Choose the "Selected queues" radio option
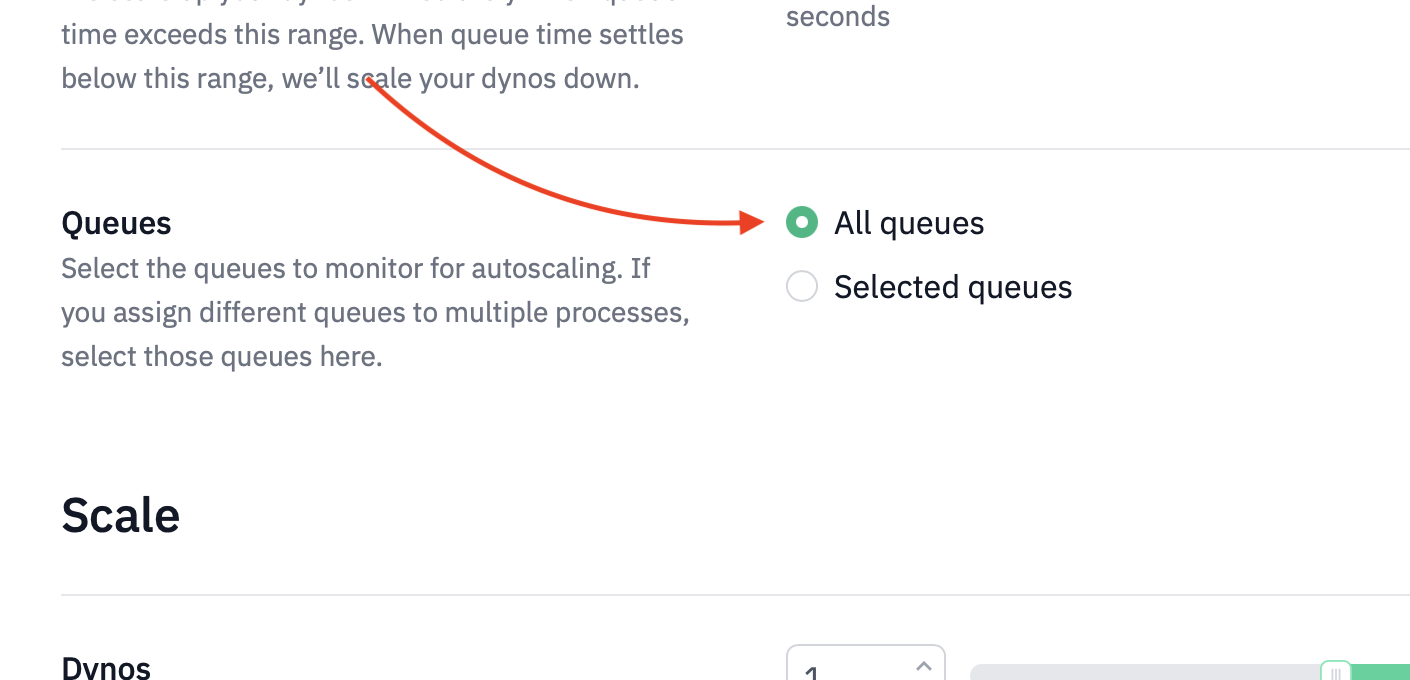 (801, 287)
